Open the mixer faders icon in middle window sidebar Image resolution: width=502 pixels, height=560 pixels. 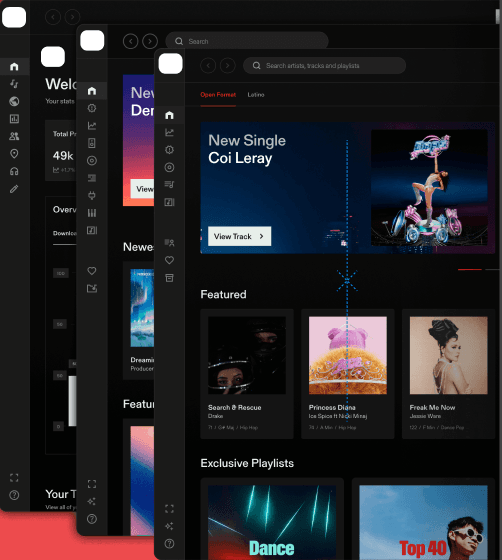[x=92, y=213]
